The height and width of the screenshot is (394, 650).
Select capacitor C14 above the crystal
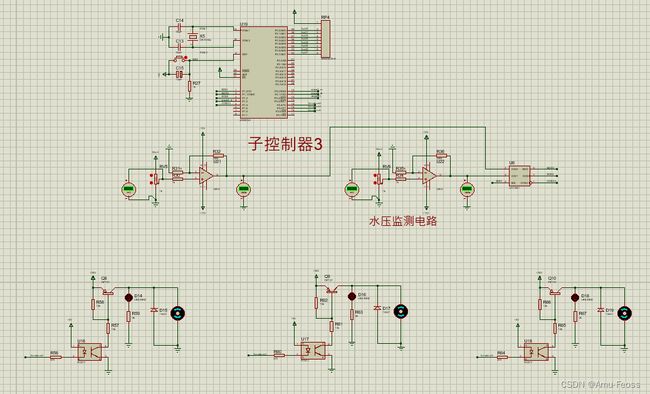click(179, 26)
